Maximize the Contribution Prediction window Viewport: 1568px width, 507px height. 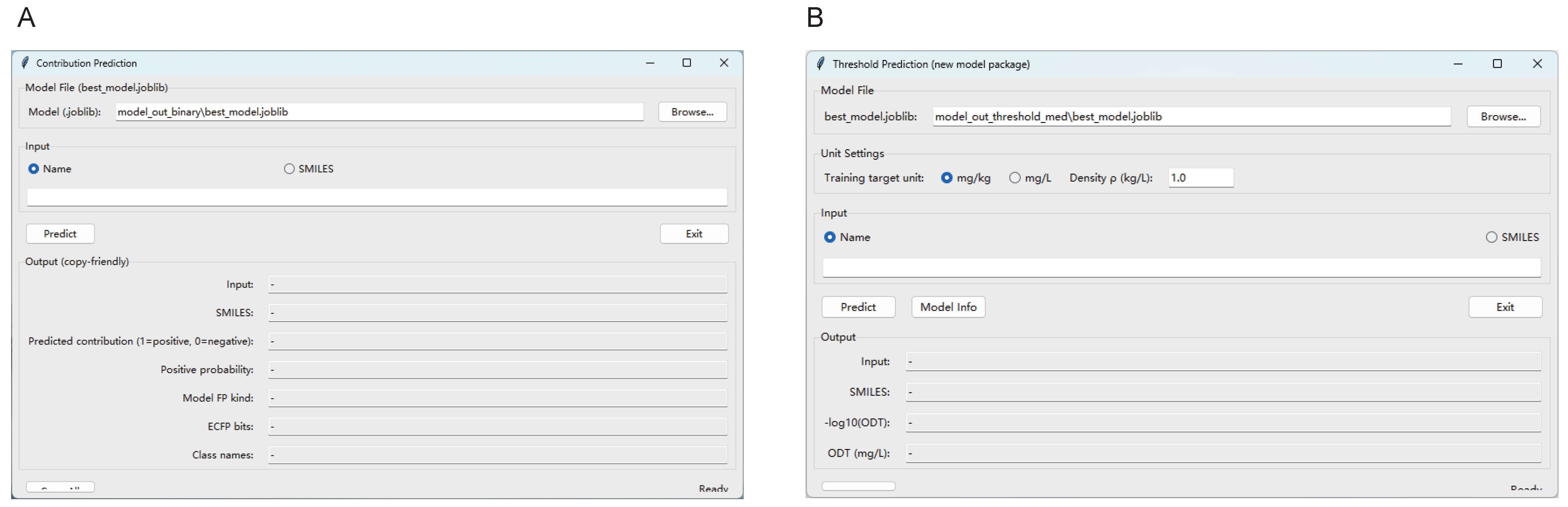pos(687,63)
